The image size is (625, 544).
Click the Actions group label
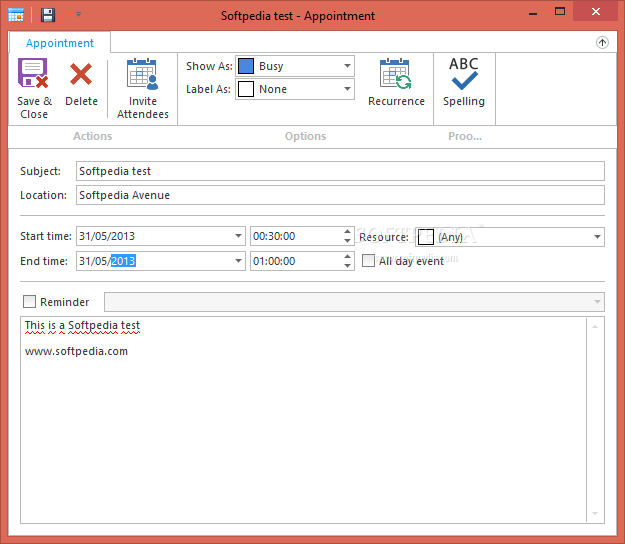point(92,136)
